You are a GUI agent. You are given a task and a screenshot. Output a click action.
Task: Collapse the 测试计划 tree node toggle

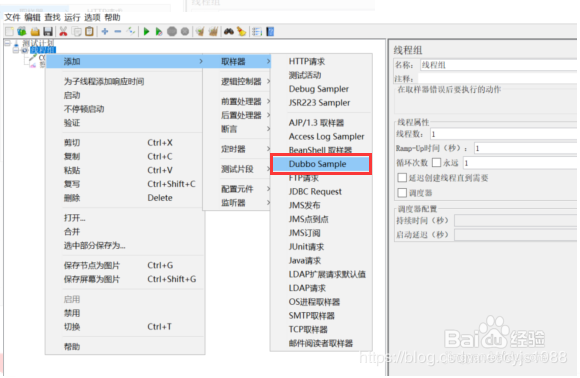[x=8, y=43]
